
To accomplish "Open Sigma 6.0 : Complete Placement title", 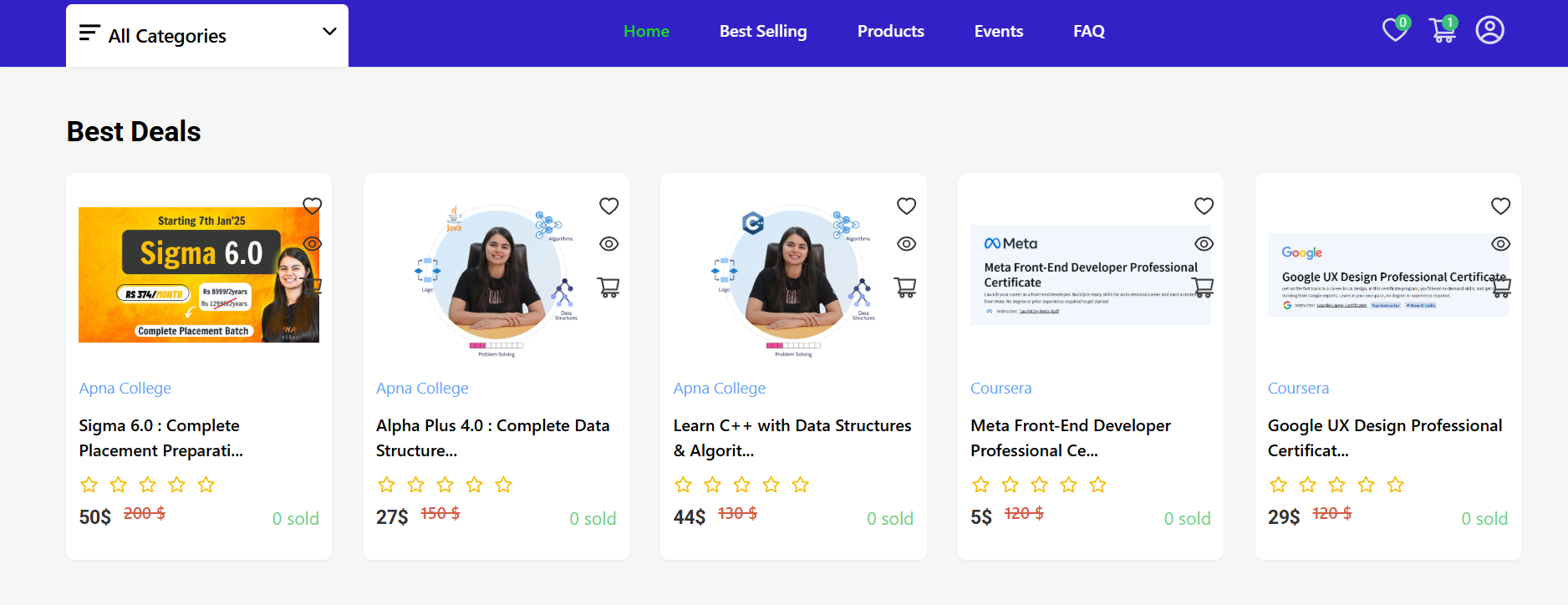I will pyautogui.click(x=161, y=438).
